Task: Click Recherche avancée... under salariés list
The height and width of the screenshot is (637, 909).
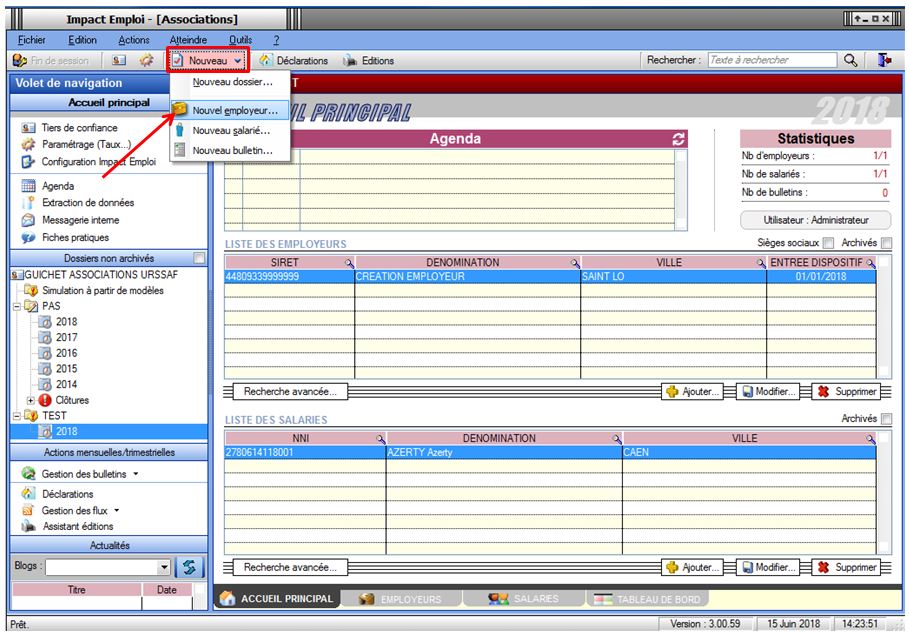Action: [290, 567]
